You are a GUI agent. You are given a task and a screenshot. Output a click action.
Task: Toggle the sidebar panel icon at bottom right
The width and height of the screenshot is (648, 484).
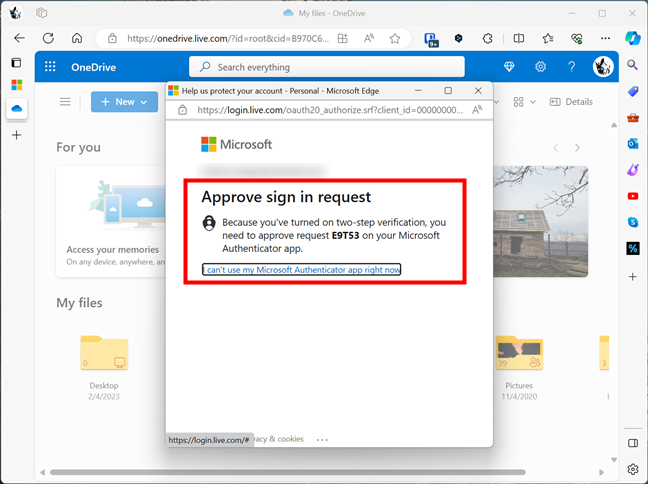coord(633,443)
